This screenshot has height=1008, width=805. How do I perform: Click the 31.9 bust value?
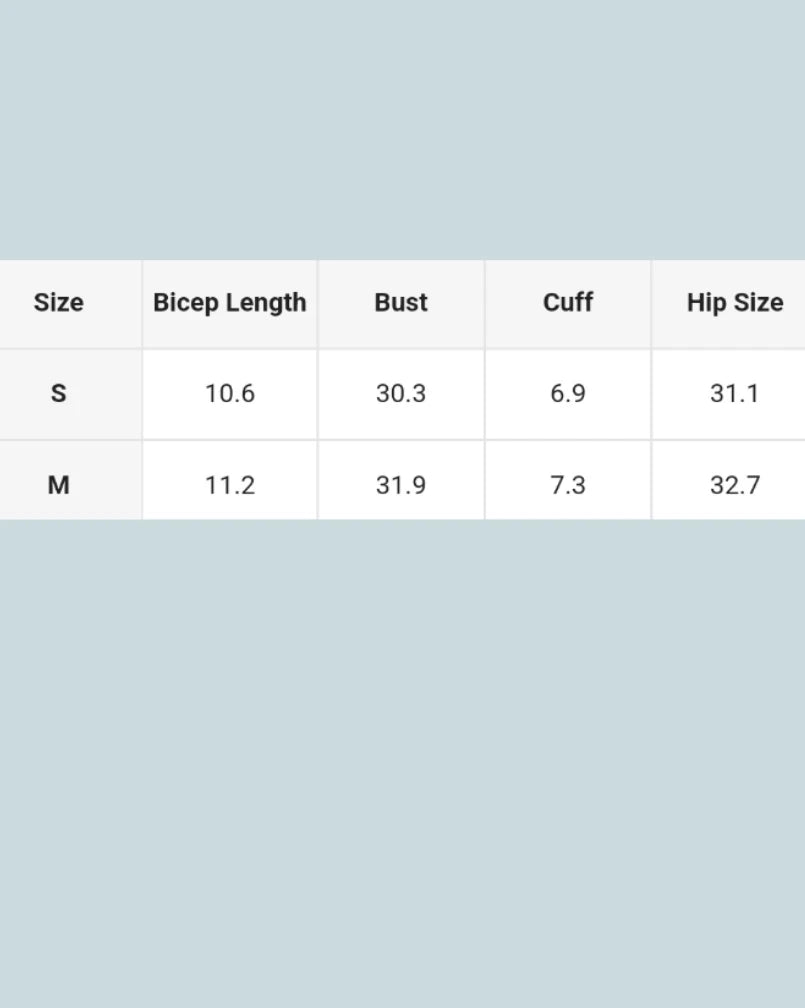pyautogui.click(x=401, y=485)
